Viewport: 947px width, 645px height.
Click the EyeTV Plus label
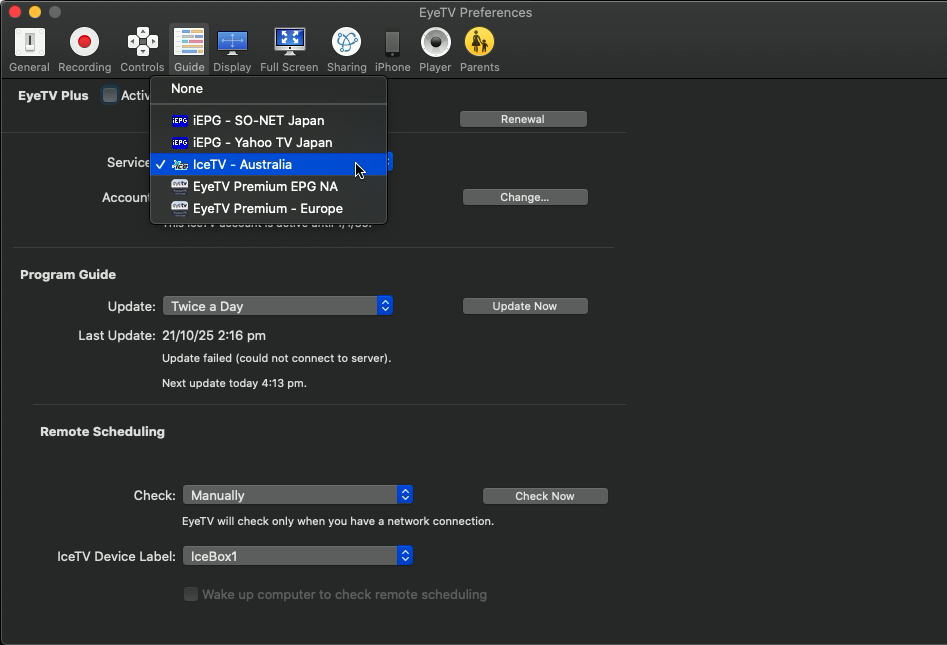point(53,95)
